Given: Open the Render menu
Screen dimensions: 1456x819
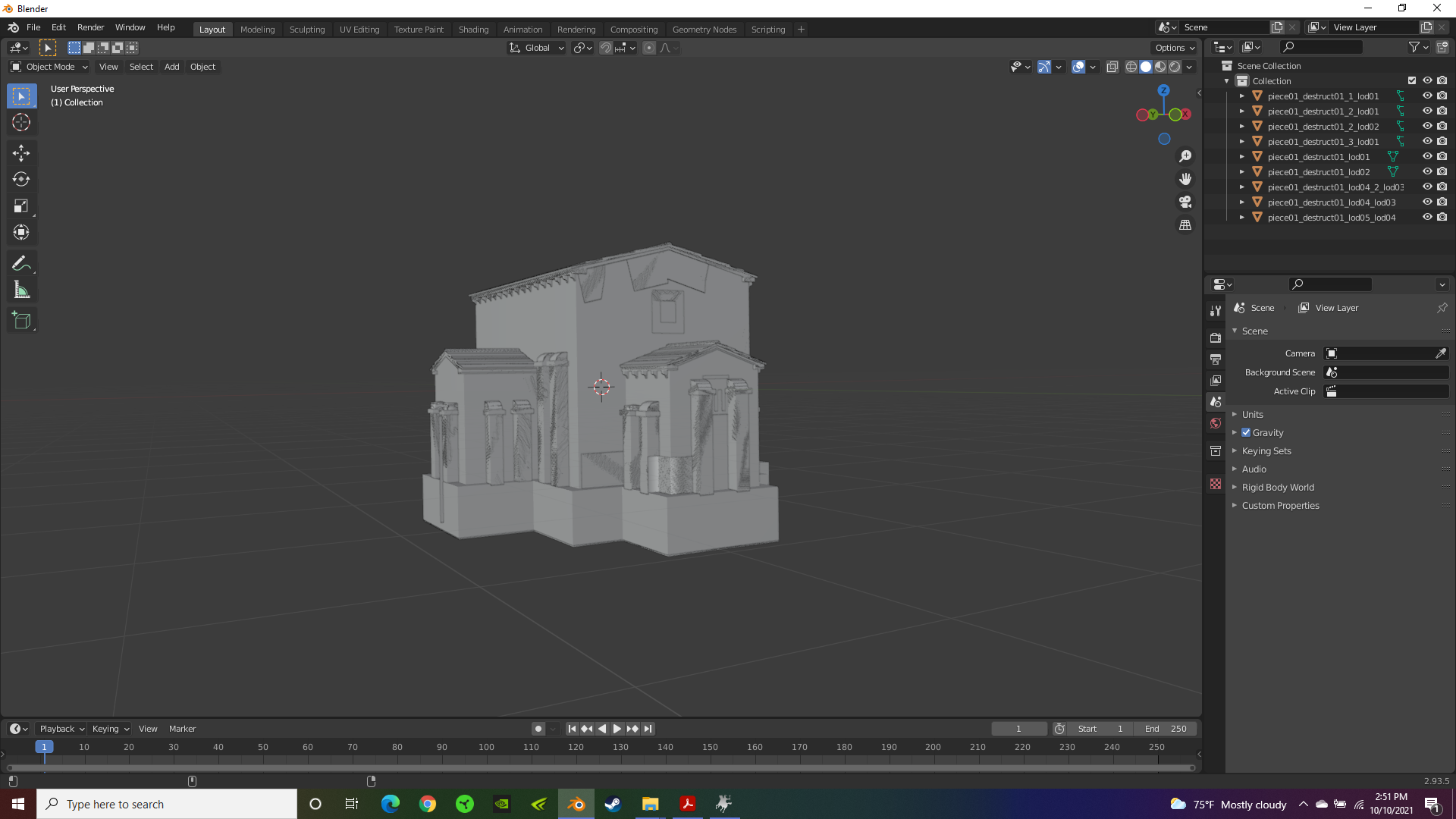Looking at the screenshot, I should pos(90,27).
